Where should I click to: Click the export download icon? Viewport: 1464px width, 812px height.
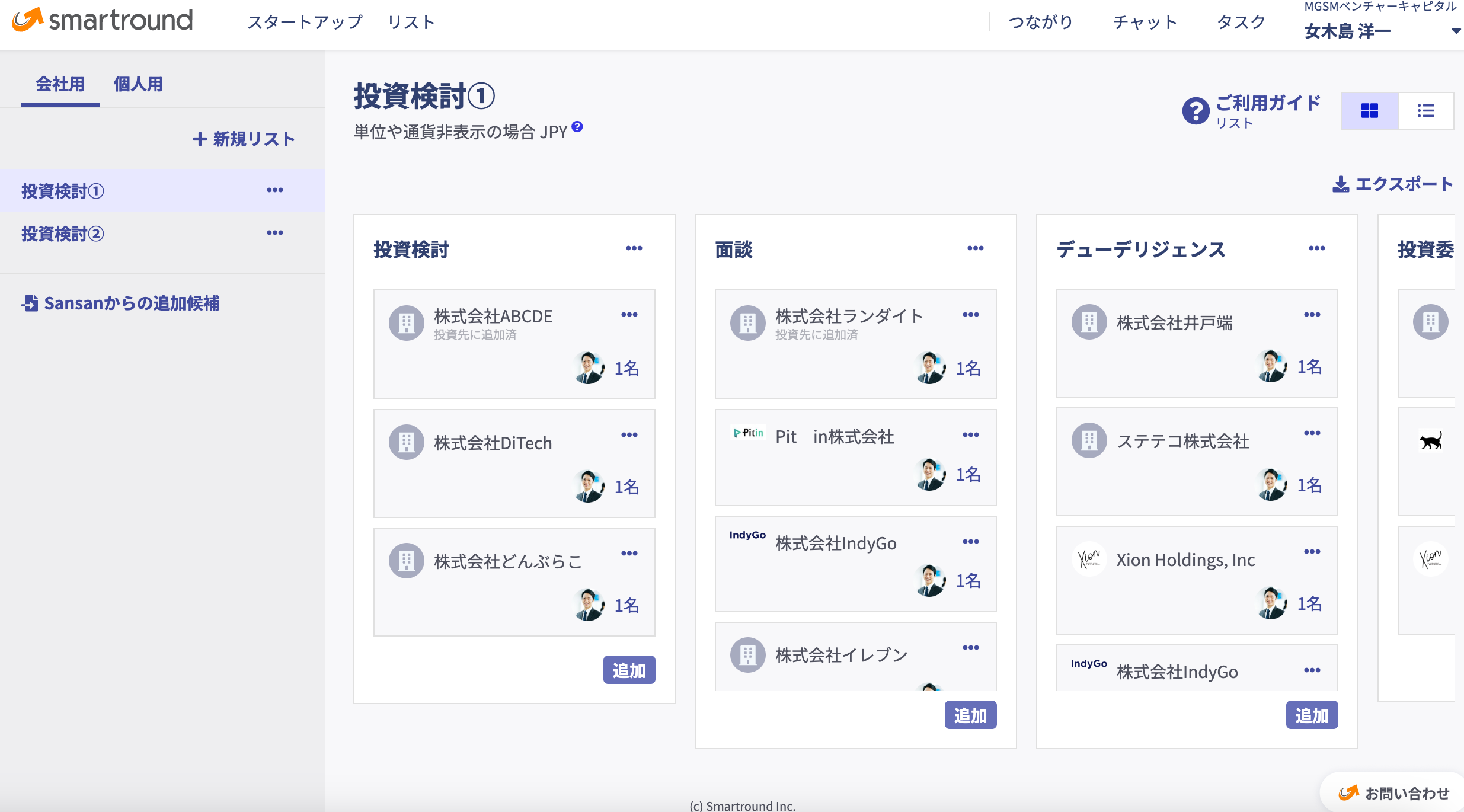1340,184
